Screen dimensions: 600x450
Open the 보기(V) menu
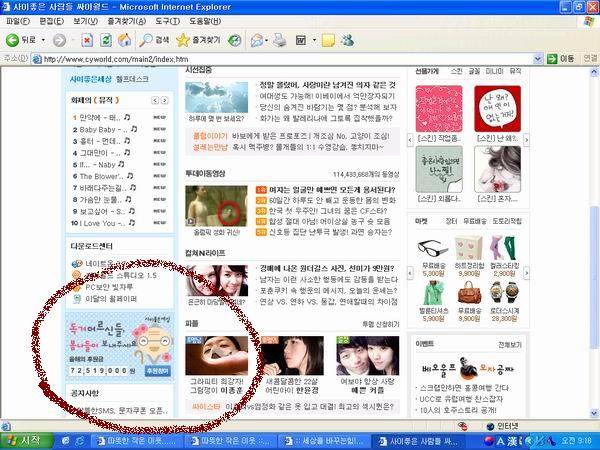click(85, 21)
